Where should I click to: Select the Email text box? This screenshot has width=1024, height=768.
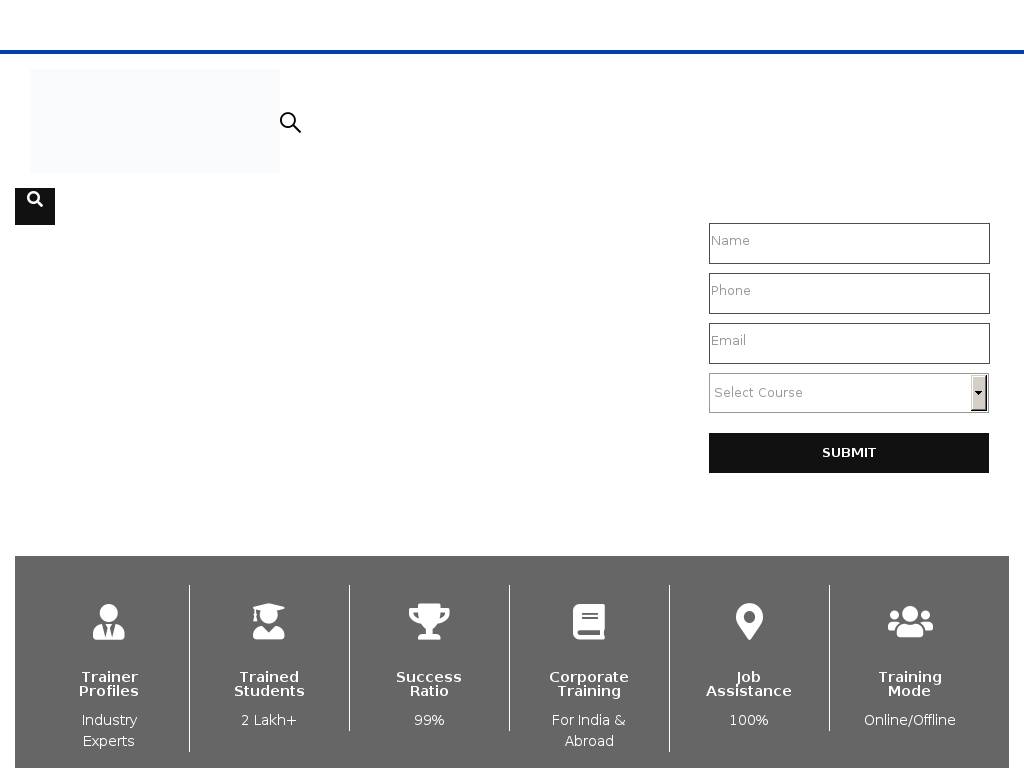pos(849,343)
